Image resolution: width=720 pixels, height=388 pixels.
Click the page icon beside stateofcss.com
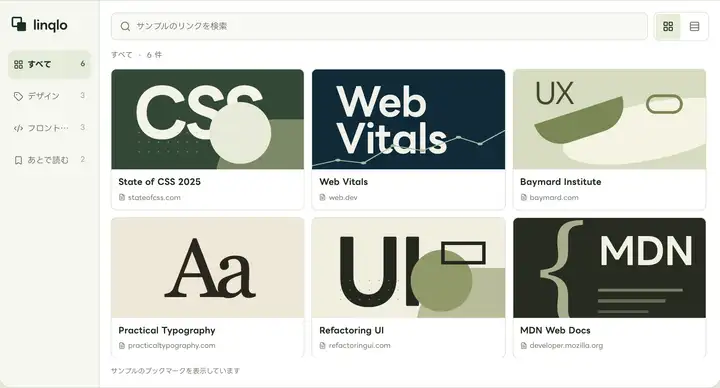[x=122, y=197]
